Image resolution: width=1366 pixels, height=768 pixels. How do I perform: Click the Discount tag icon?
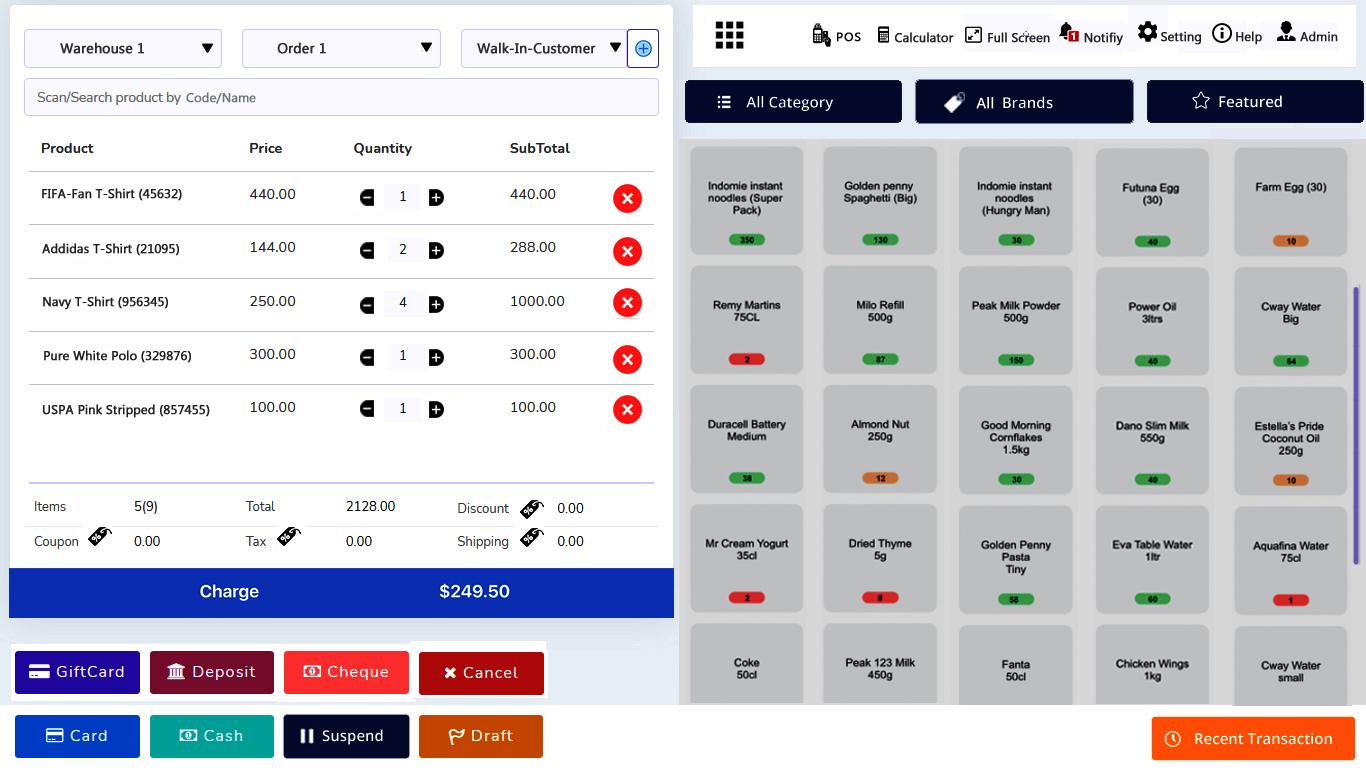pyautogui.click(x=531, y=507)
